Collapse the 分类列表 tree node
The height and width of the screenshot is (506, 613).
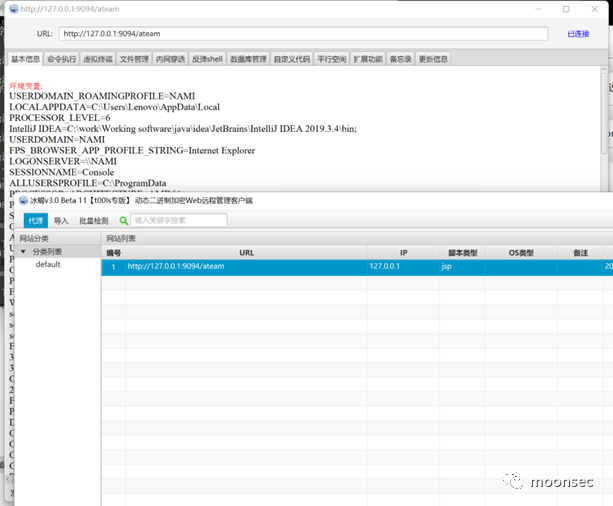(x=23, y=251)
